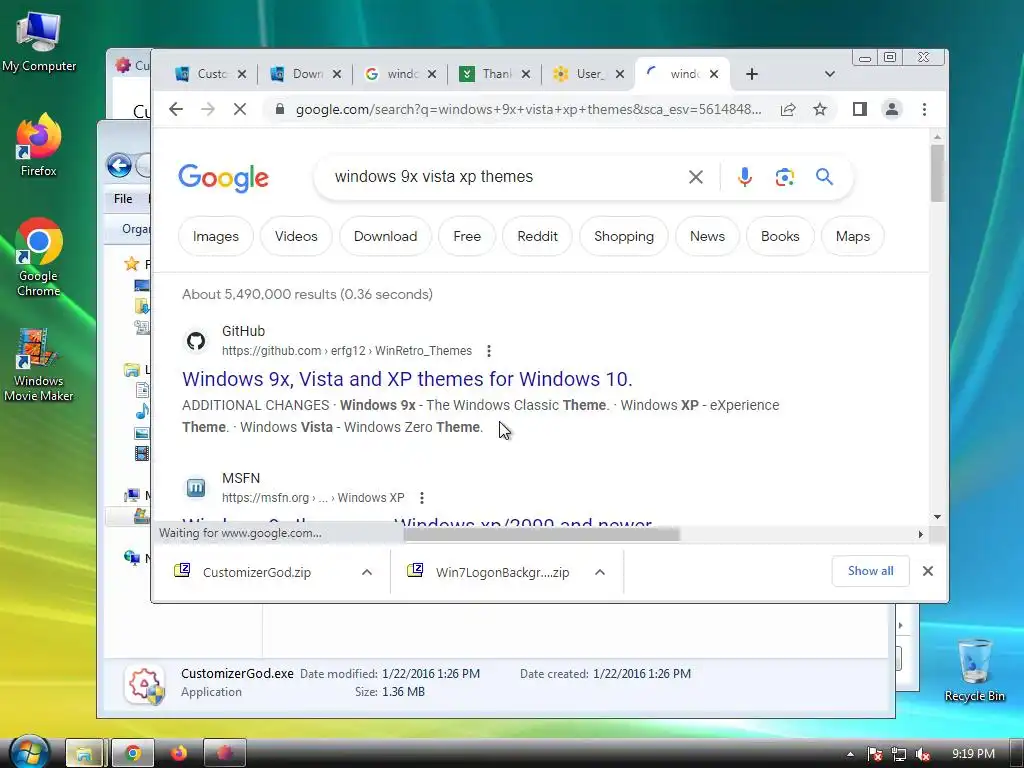Select the Maps filter chip

click(x=853, y=236)
